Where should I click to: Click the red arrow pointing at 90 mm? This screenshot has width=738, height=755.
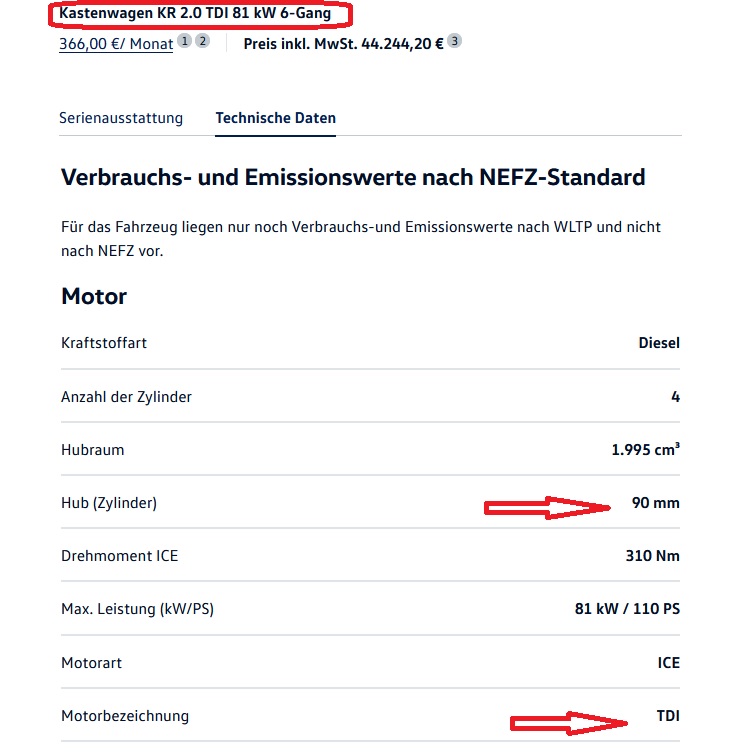[x=547, y=508]
